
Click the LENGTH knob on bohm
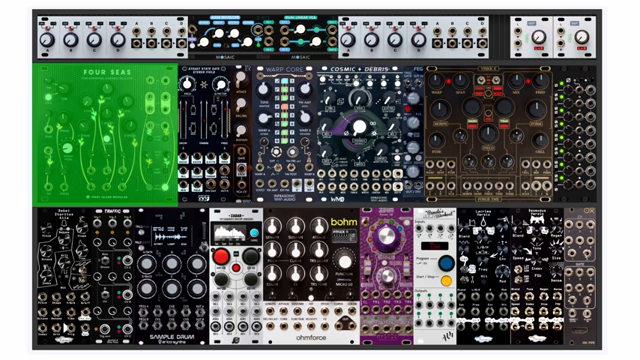272,226
